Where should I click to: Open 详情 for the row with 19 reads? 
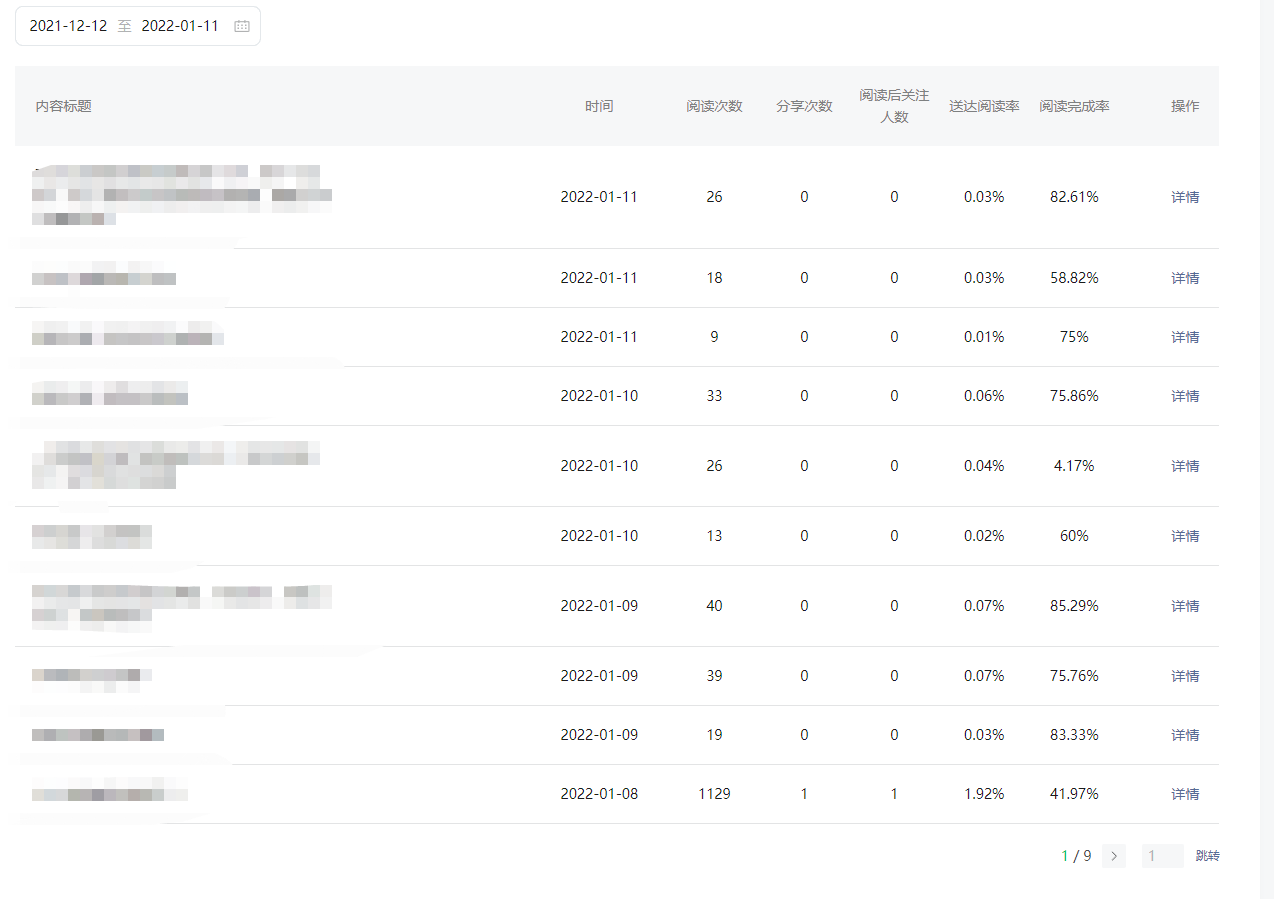[1185, 735]
